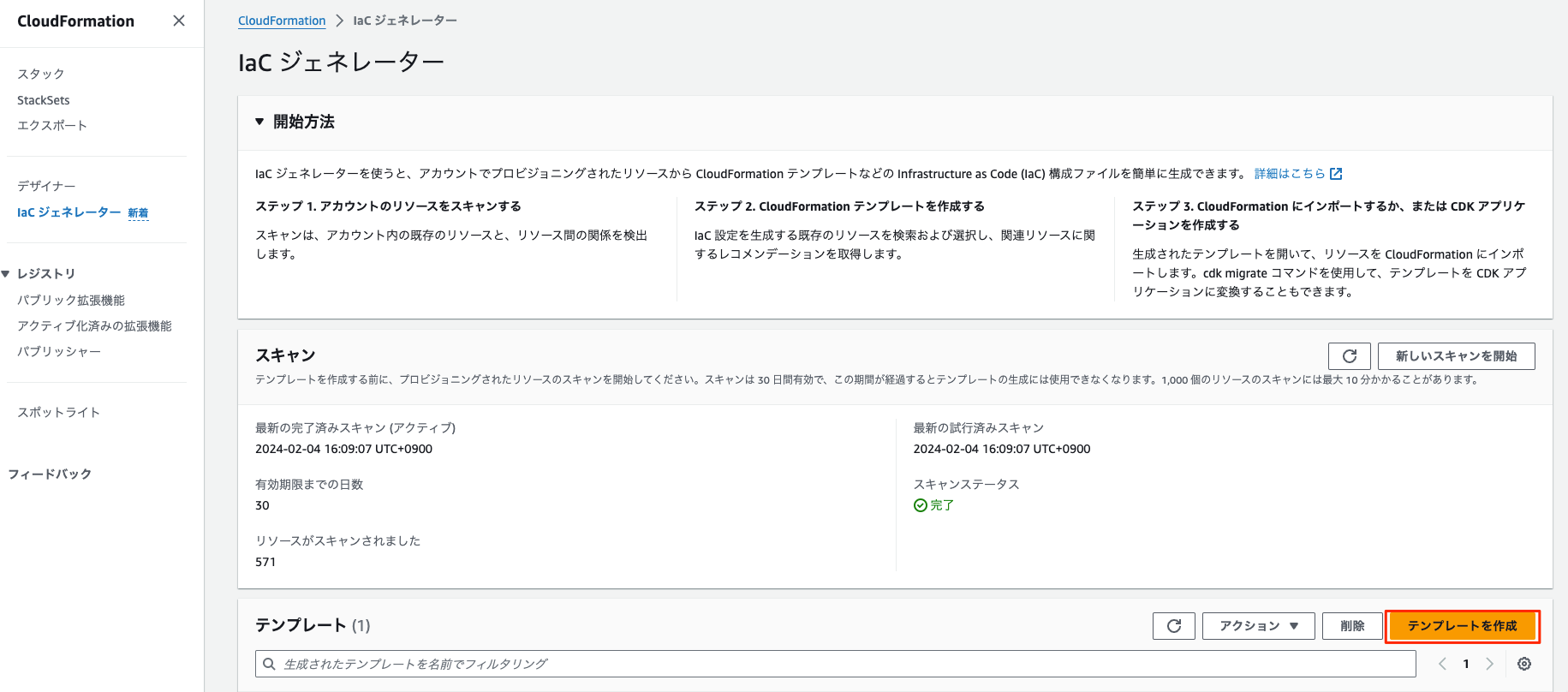Open スタック in the sidebar
The image size is (1568, 692).
pos(41,75)
